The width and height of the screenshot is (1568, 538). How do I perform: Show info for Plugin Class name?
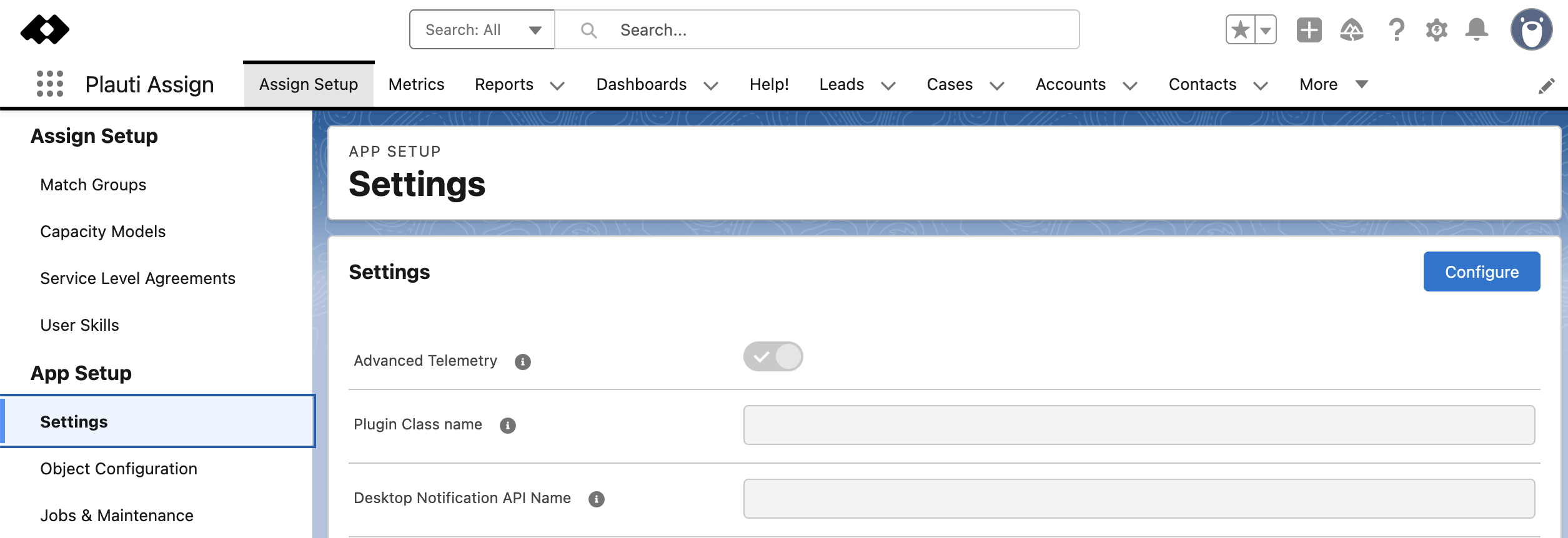coord(508,425)
